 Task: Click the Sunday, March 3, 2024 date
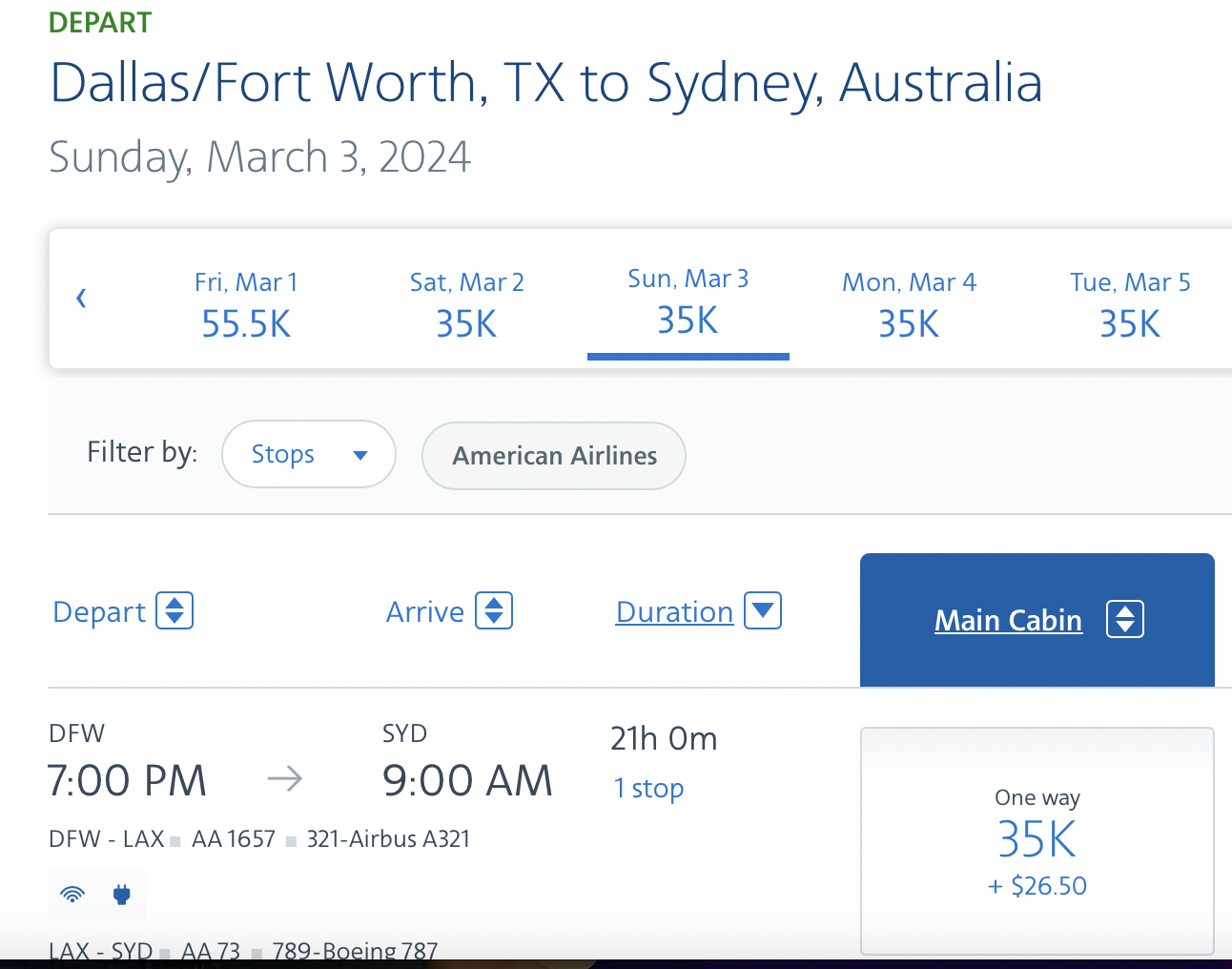coord(259,157)
